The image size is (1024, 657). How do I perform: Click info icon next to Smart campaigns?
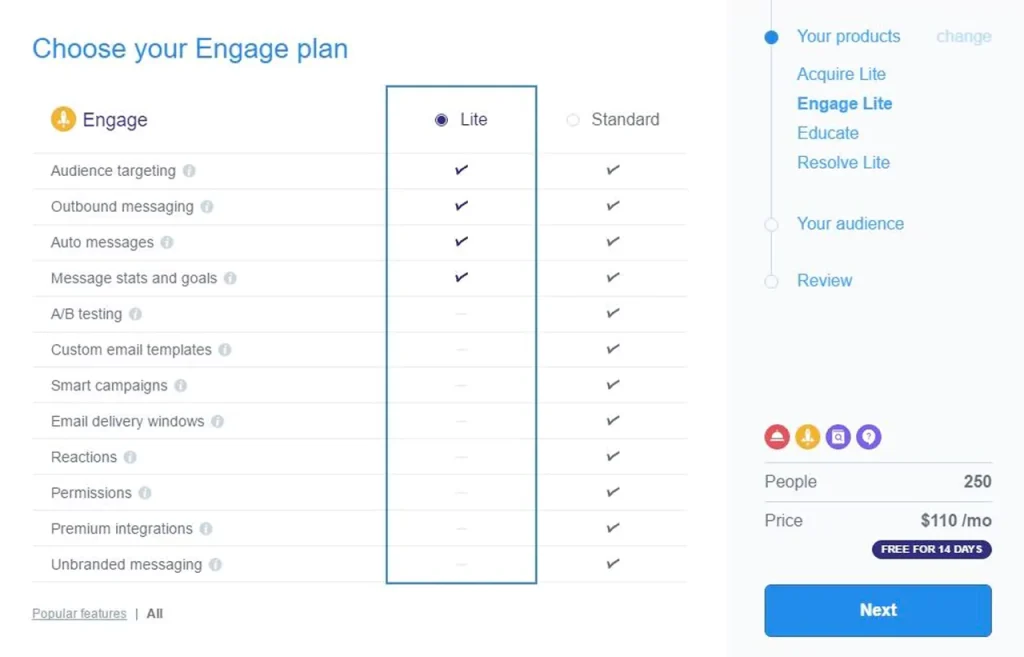click(x=180, y=386)
